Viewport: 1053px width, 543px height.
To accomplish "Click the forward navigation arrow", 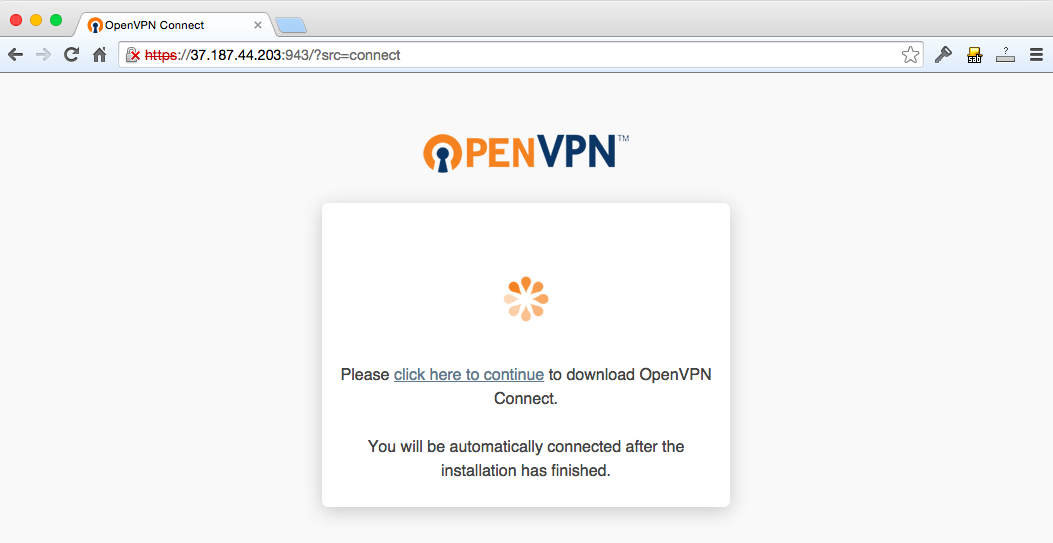I will click(43, 55).
